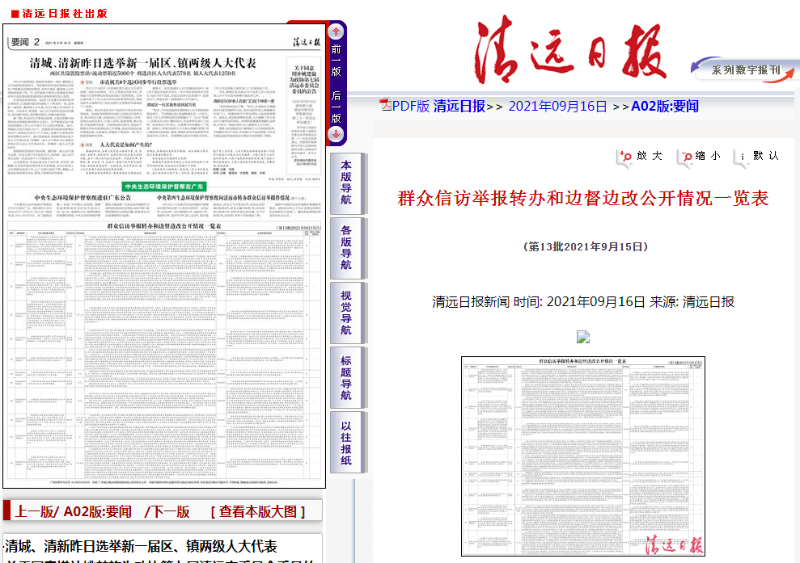Click the down arrow icon below 后一版
This screenshot has height=563, width=800.
[x=336, y=135]
